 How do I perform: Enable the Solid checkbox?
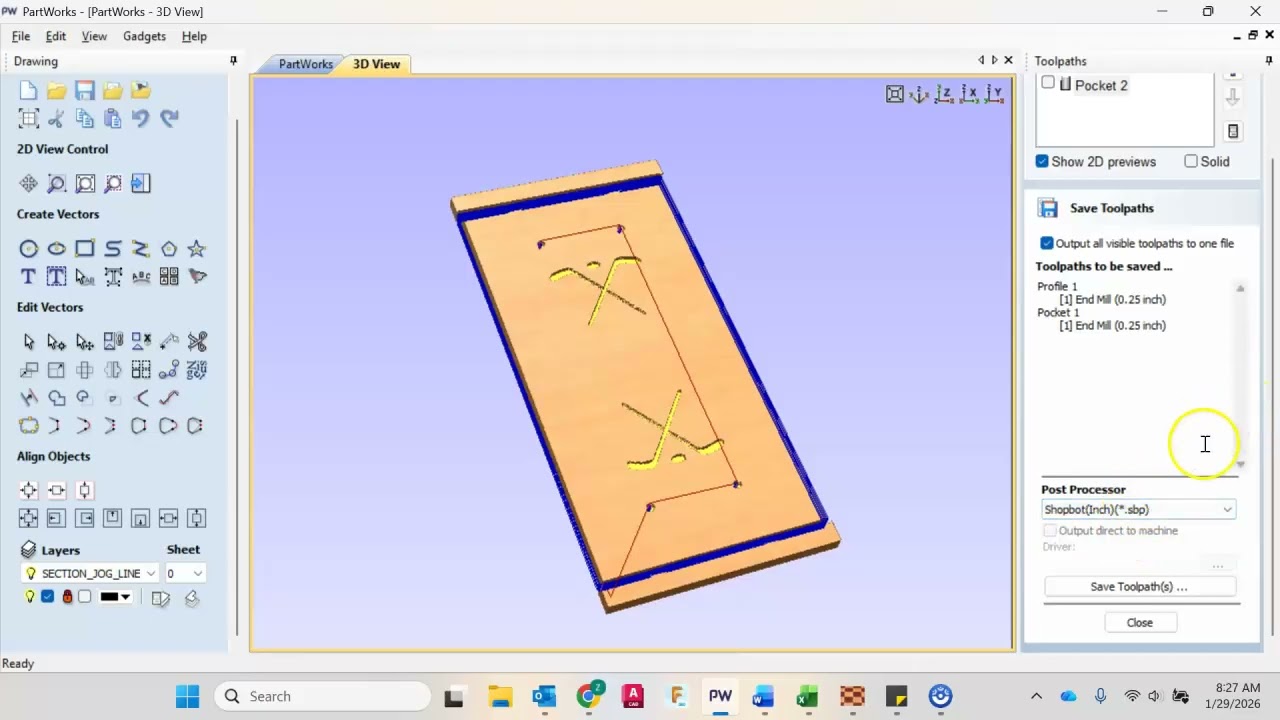pos(1191,161)
